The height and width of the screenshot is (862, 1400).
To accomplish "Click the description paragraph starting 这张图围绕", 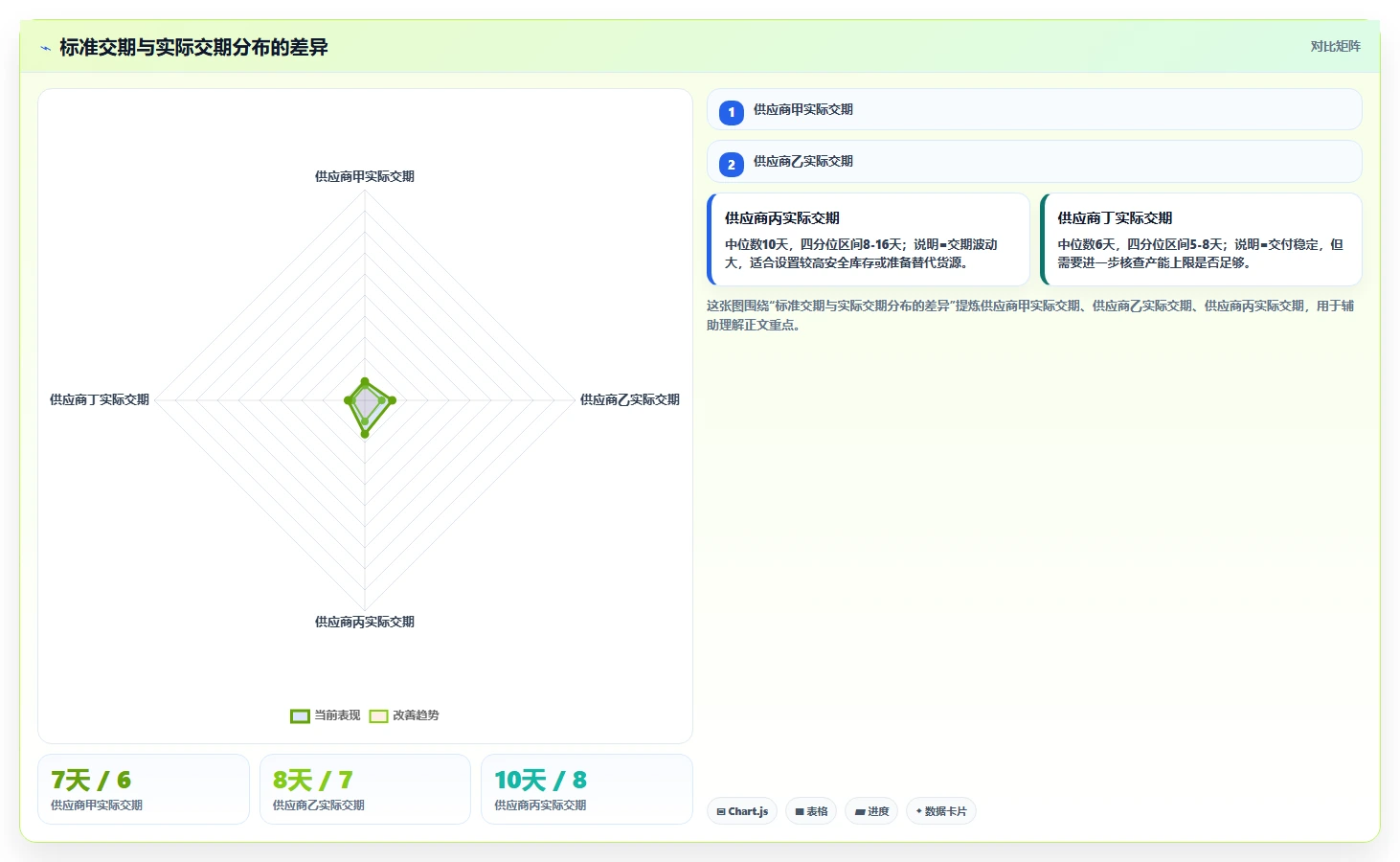I will (1030, 315).
